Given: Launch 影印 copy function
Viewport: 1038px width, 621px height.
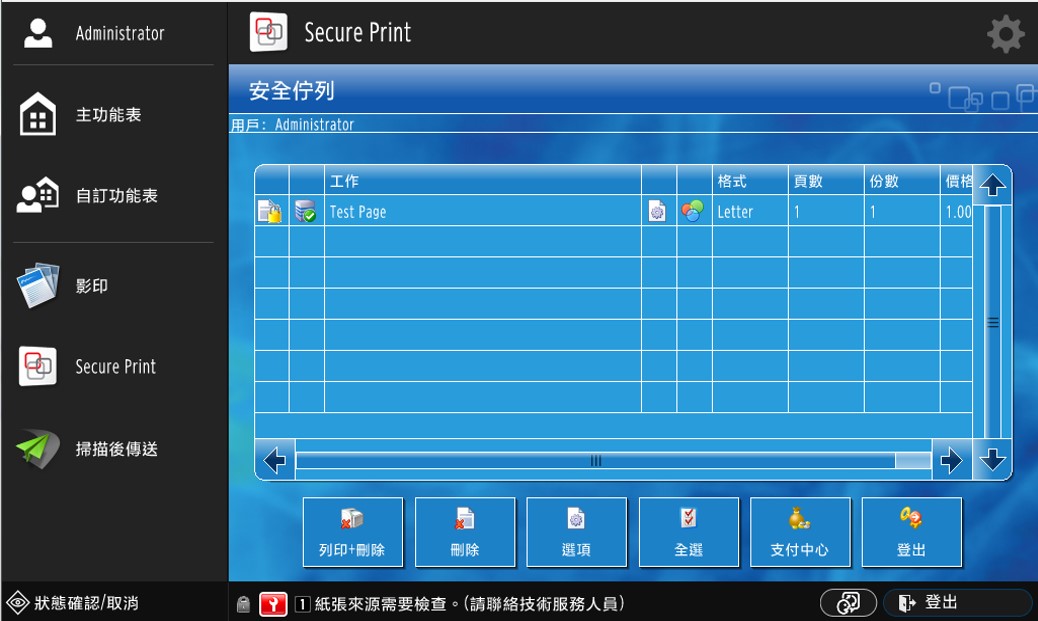Looking at the screenshot, I should tap(92, 286).
